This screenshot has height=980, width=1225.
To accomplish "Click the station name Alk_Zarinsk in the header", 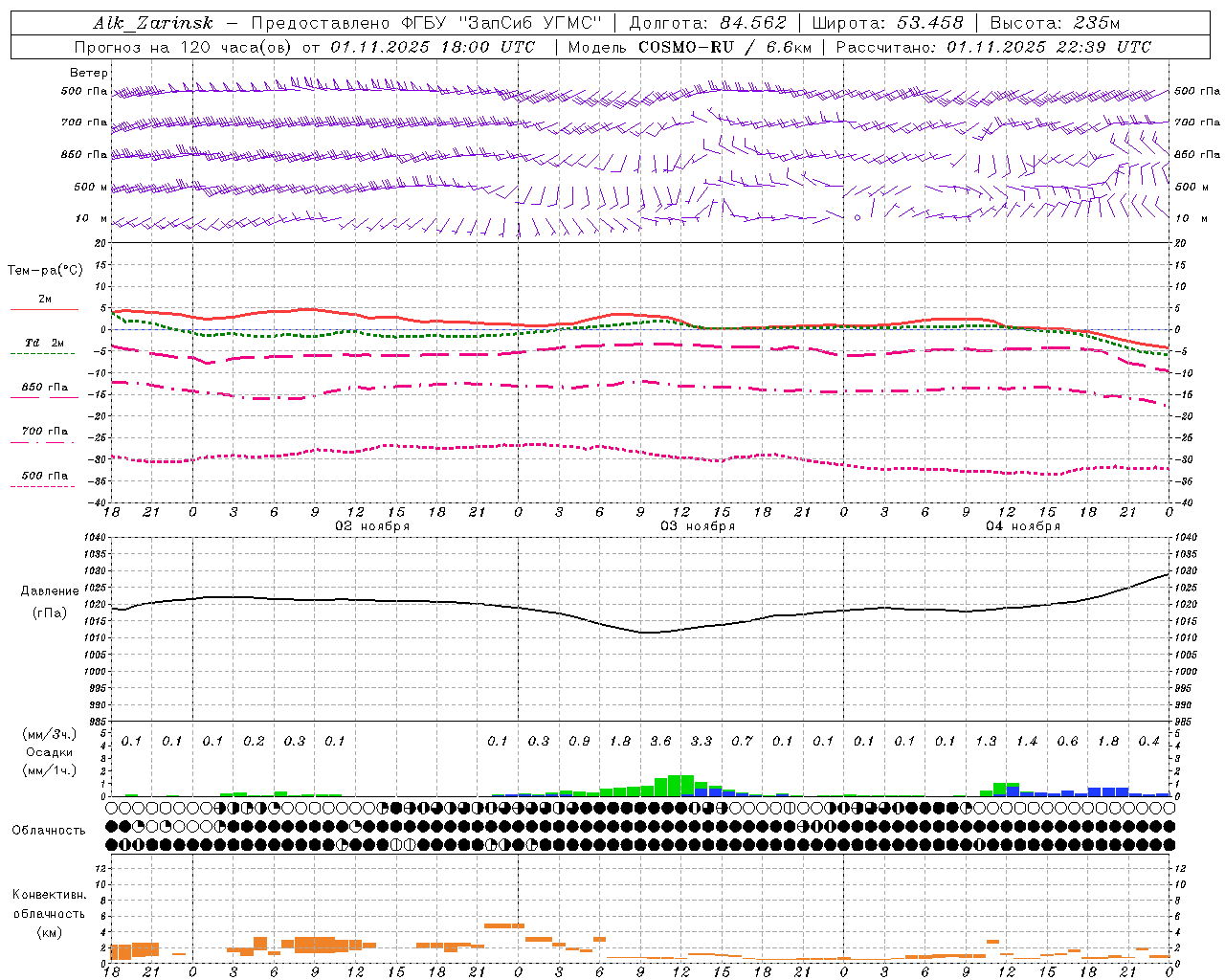I will 153,24.
